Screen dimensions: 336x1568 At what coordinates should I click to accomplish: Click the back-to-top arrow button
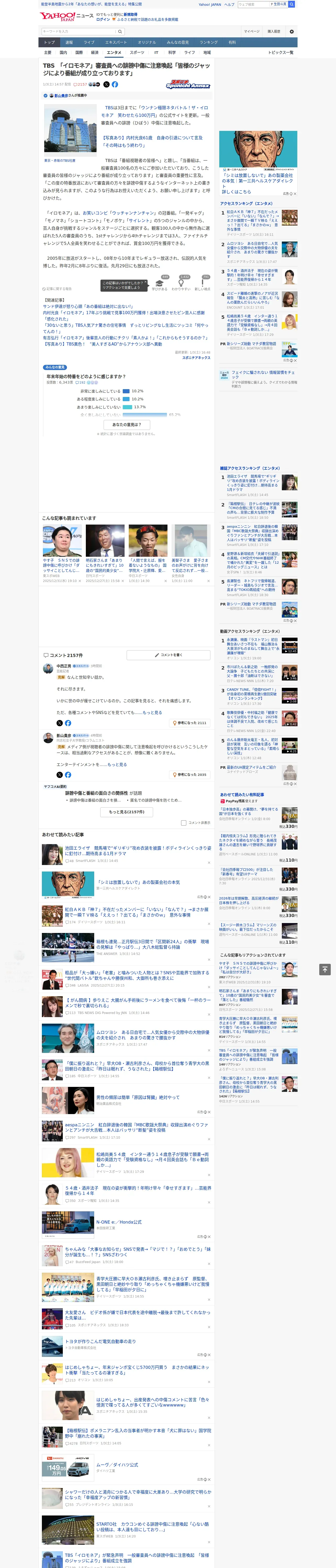[x=325, y=970]
